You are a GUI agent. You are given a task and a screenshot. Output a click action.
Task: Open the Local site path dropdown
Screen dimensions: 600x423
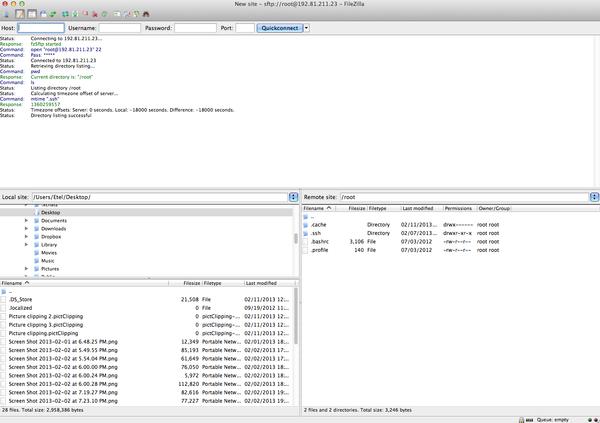pyautogui.click(x=293, y=198)
